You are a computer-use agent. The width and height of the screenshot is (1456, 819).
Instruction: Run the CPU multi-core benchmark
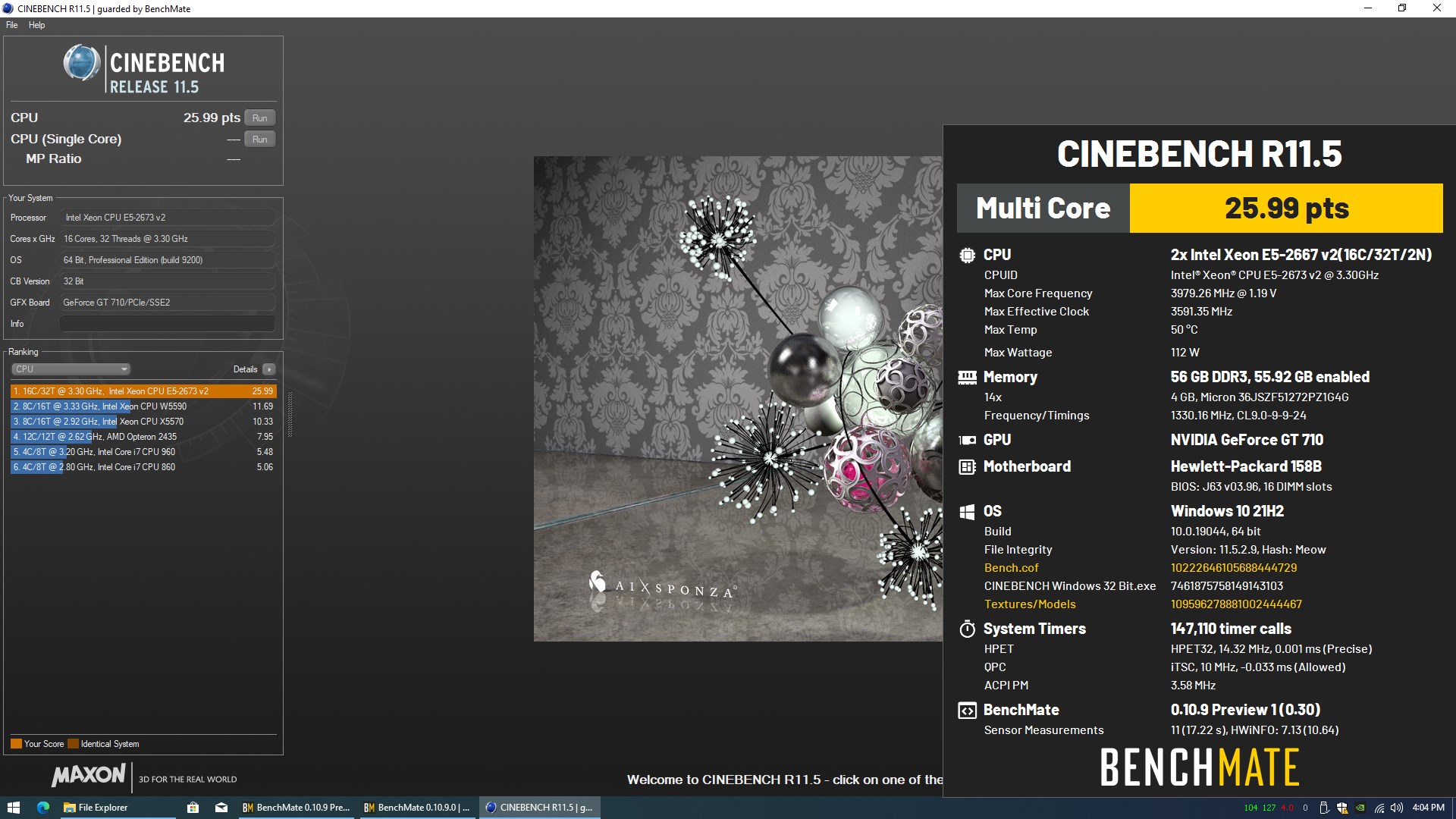pos(259,118)
